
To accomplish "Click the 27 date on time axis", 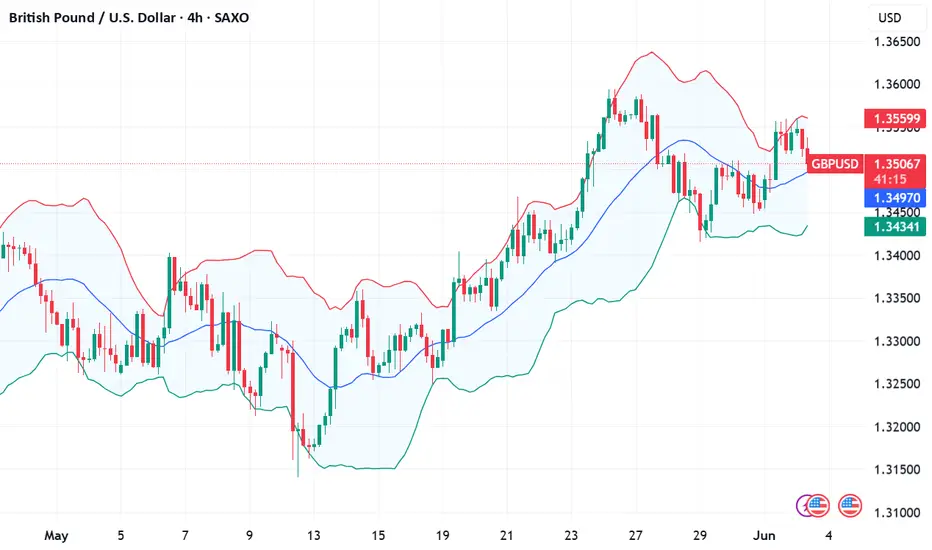I will click(x=635, y=536).
